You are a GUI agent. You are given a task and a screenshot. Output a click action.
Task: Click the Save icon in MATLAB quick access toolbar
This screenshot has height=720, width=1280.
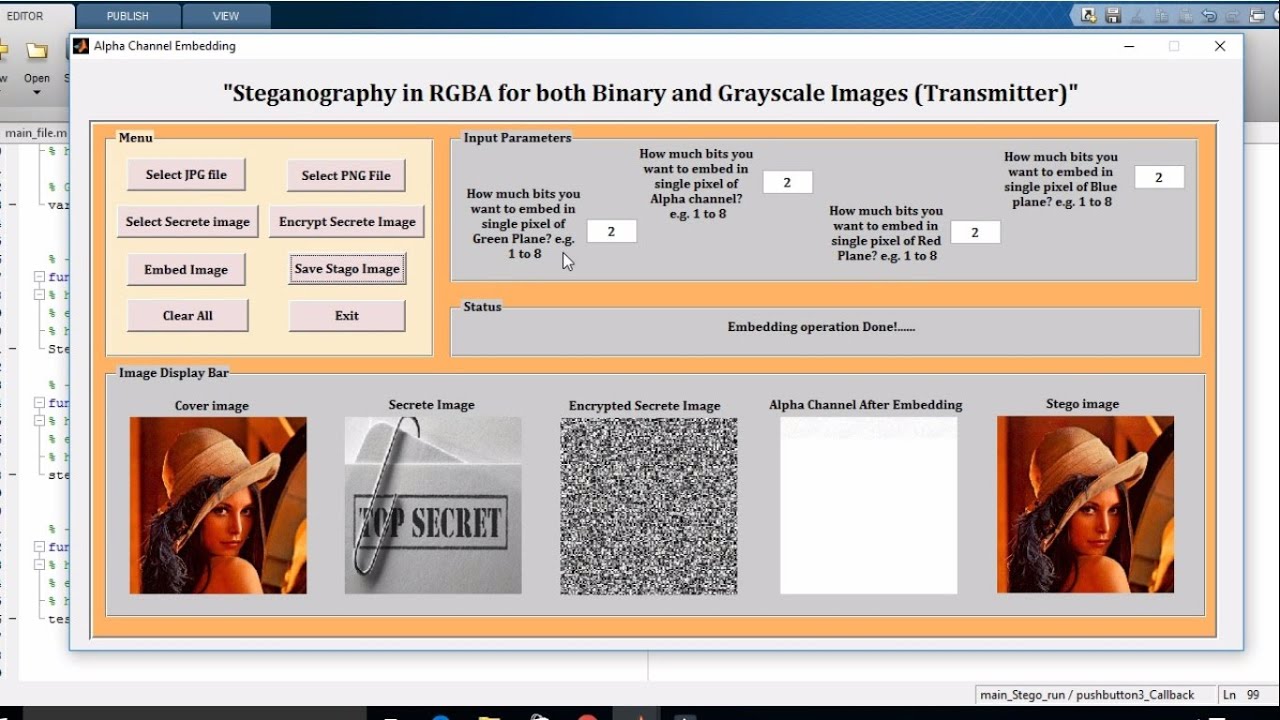click(1113, 15)
